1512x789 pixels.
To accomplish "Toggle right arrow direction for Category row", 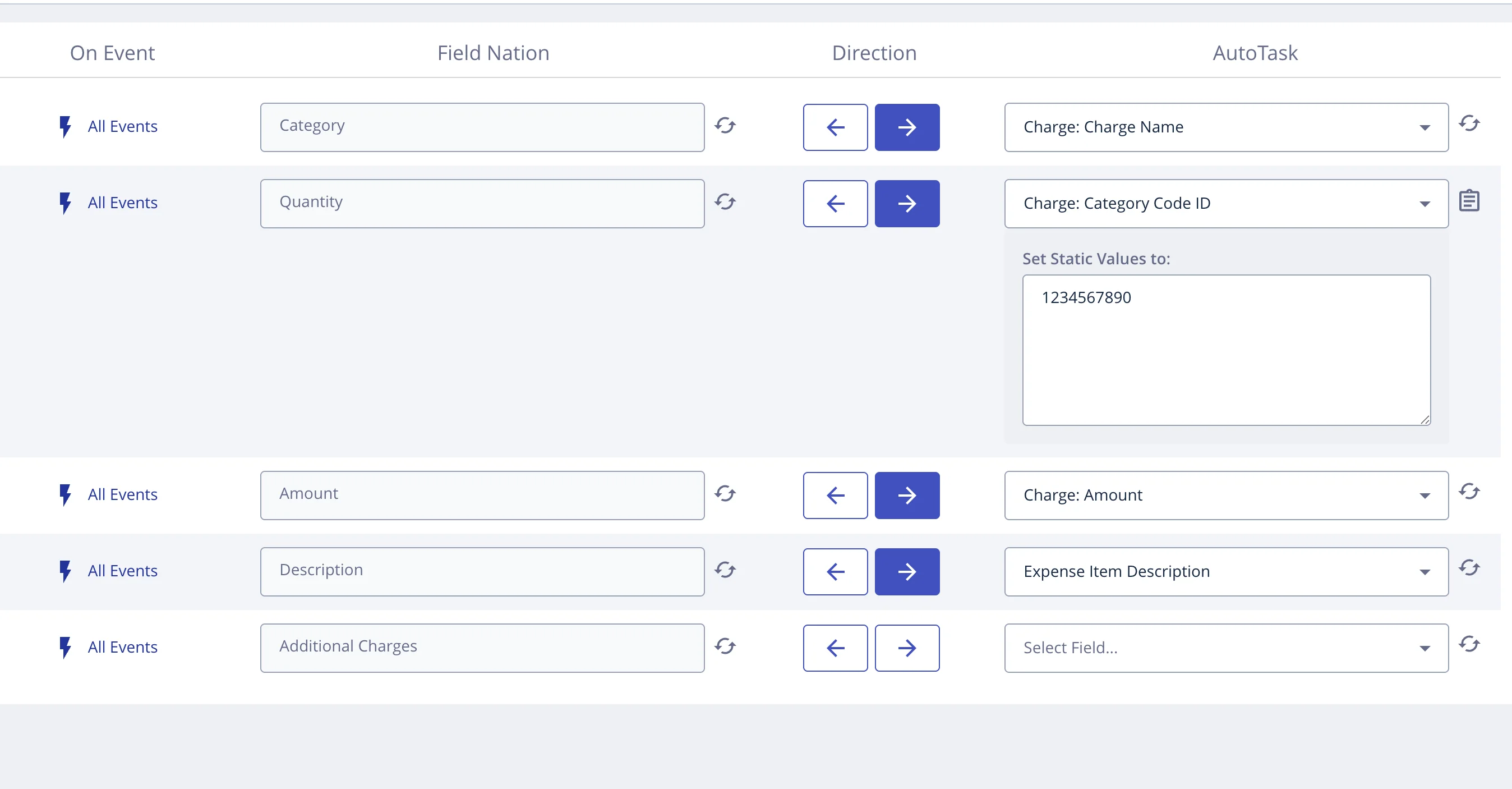I will tap(907, 127).
